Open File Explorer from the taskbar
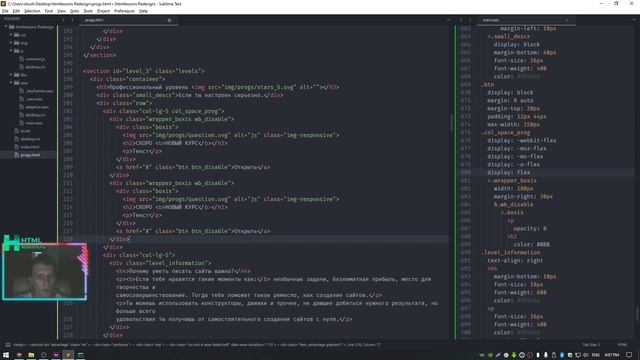Viewport: 640px width, 360px height. click(x=31, y=355)
